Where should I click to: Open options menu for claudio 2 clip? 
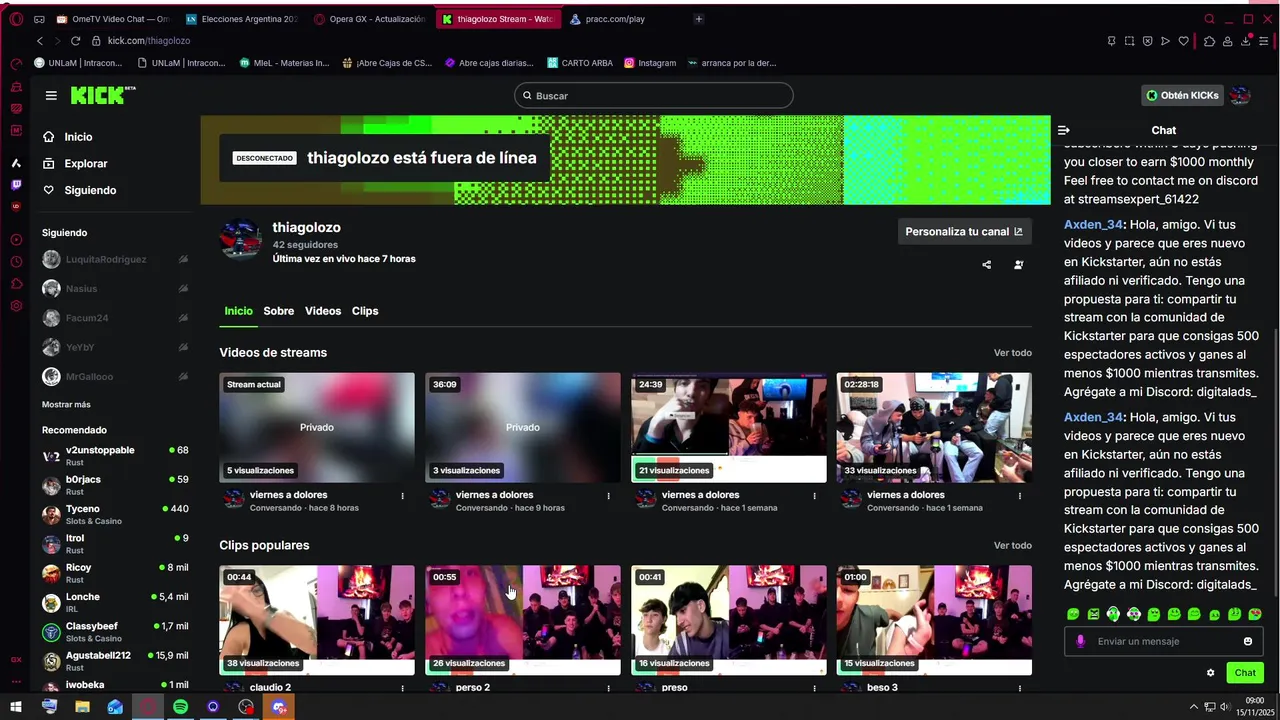coord(403,689)
